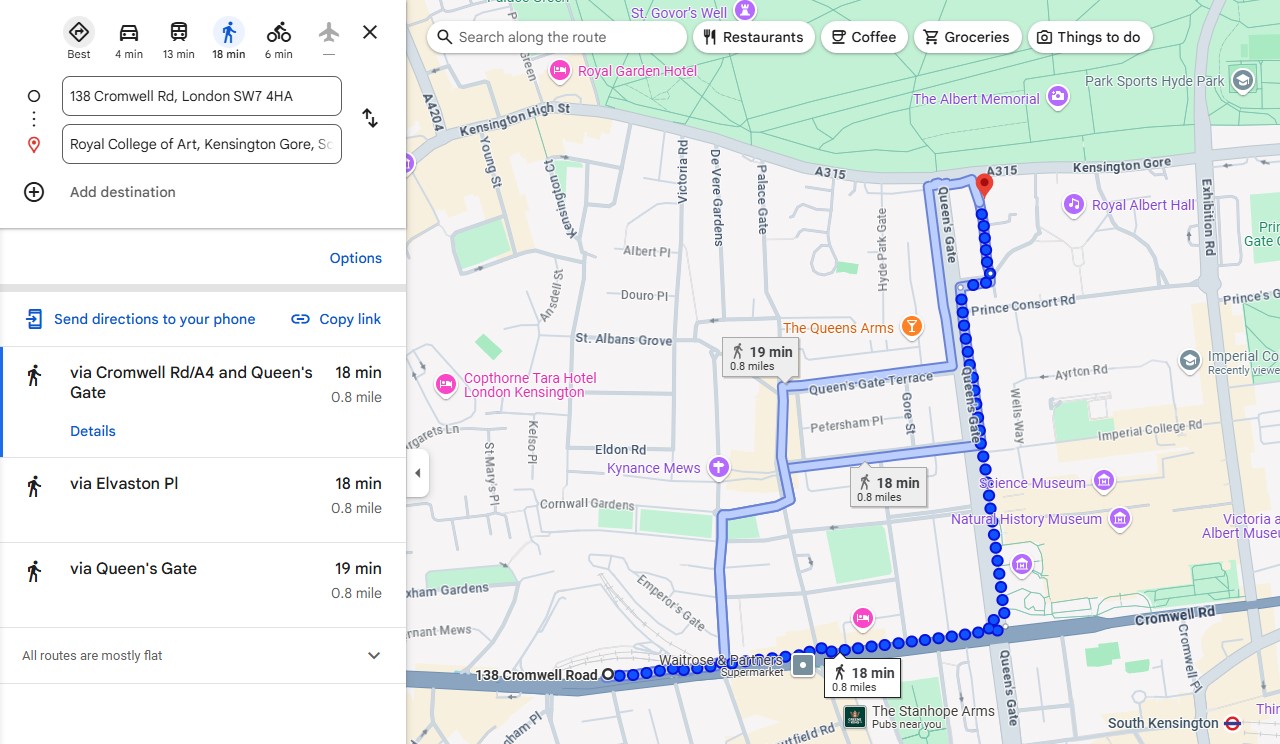Expand 'All routes are mostly flat' details
Image resolution: width=1280 pixels, height=744 pixels.
[x=373, y=655]
